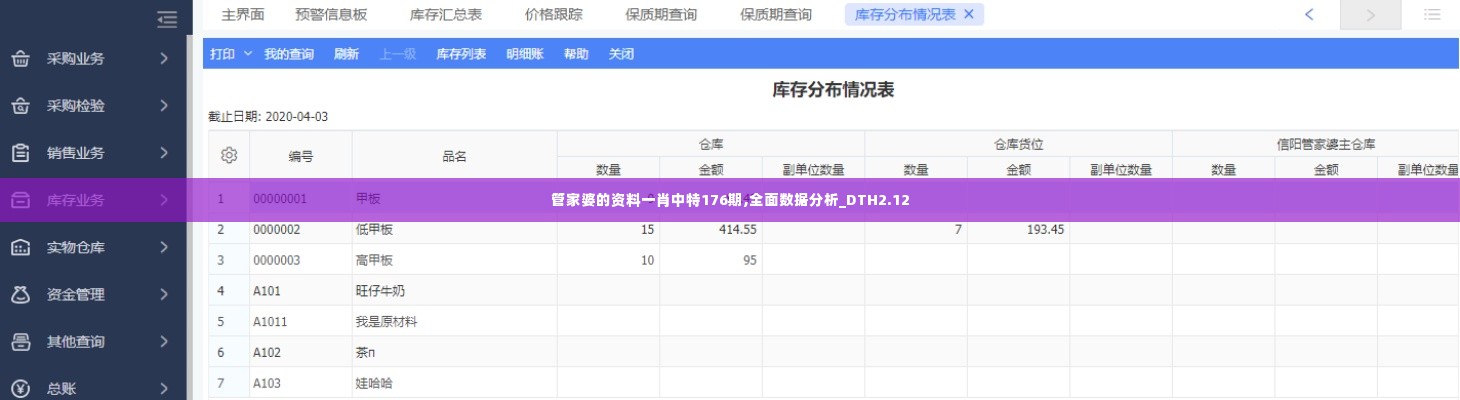Open table column settings gear icon
The height and width of the screenshot is (400, 1460).
tap(228, 156)
